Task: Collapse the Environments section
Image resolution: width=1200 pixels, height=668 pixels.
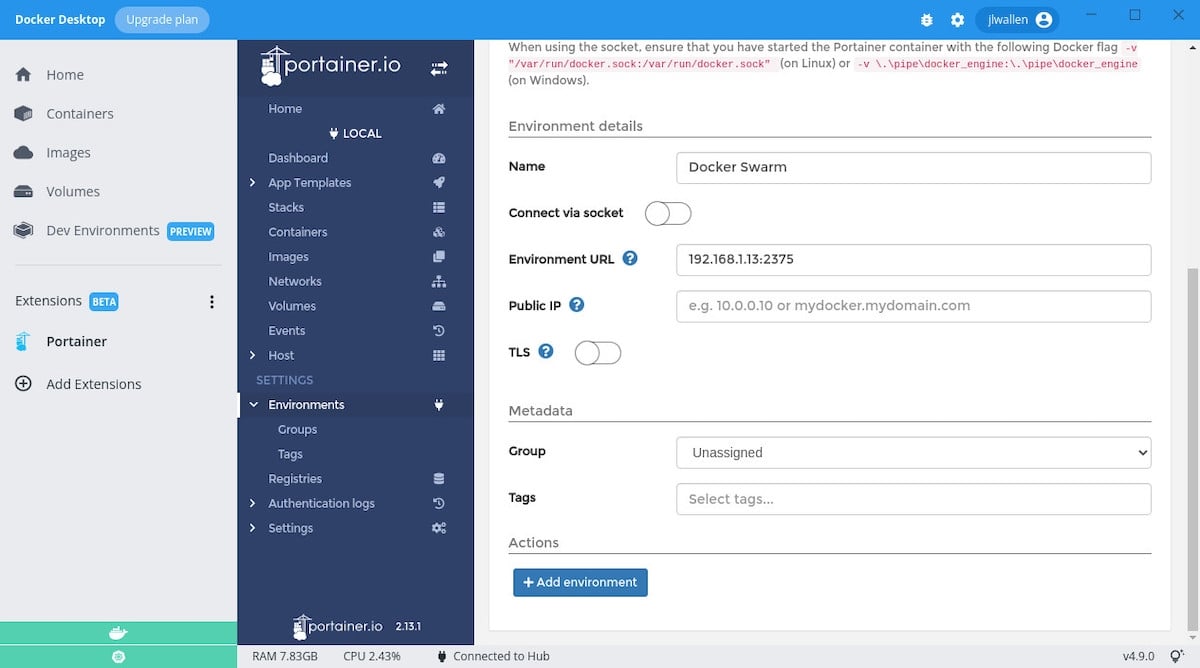Action: click(253, 404)
